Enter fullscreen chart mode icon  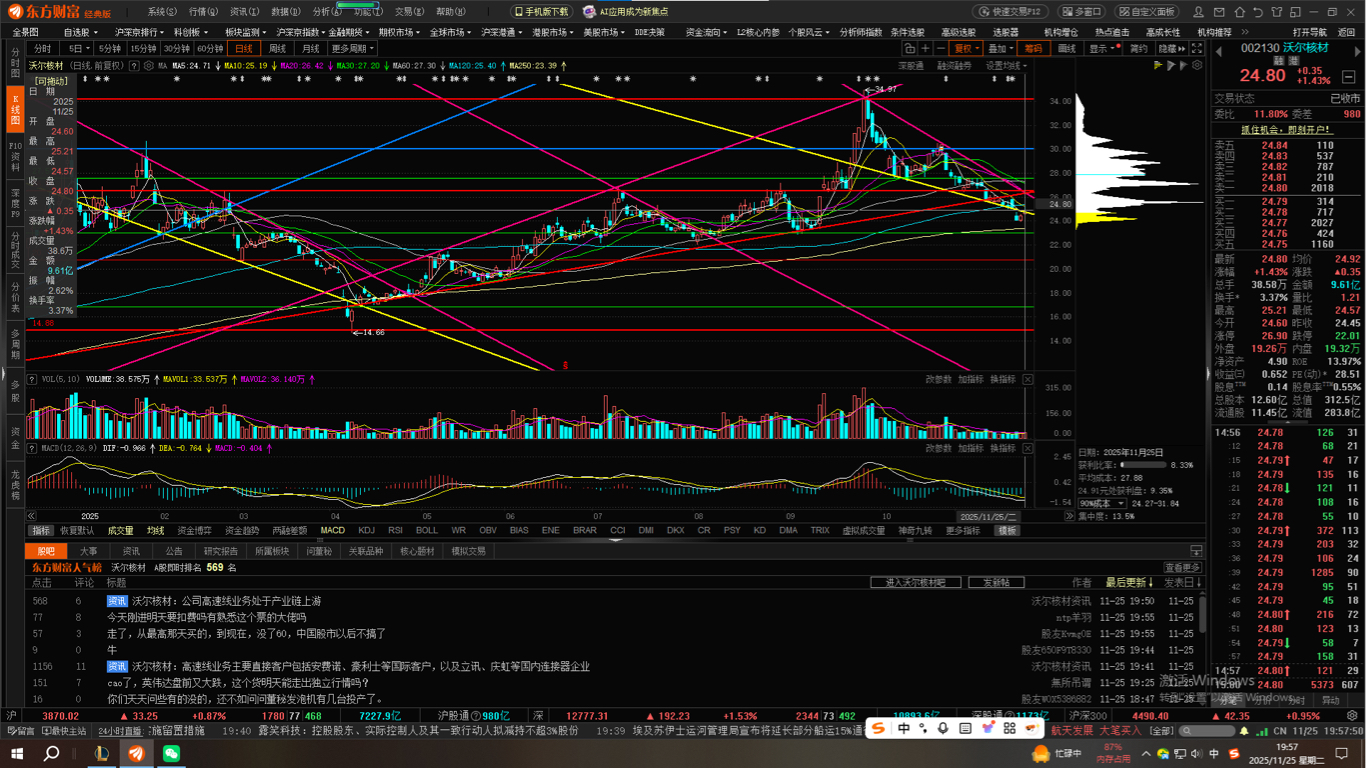(1196, 48)
